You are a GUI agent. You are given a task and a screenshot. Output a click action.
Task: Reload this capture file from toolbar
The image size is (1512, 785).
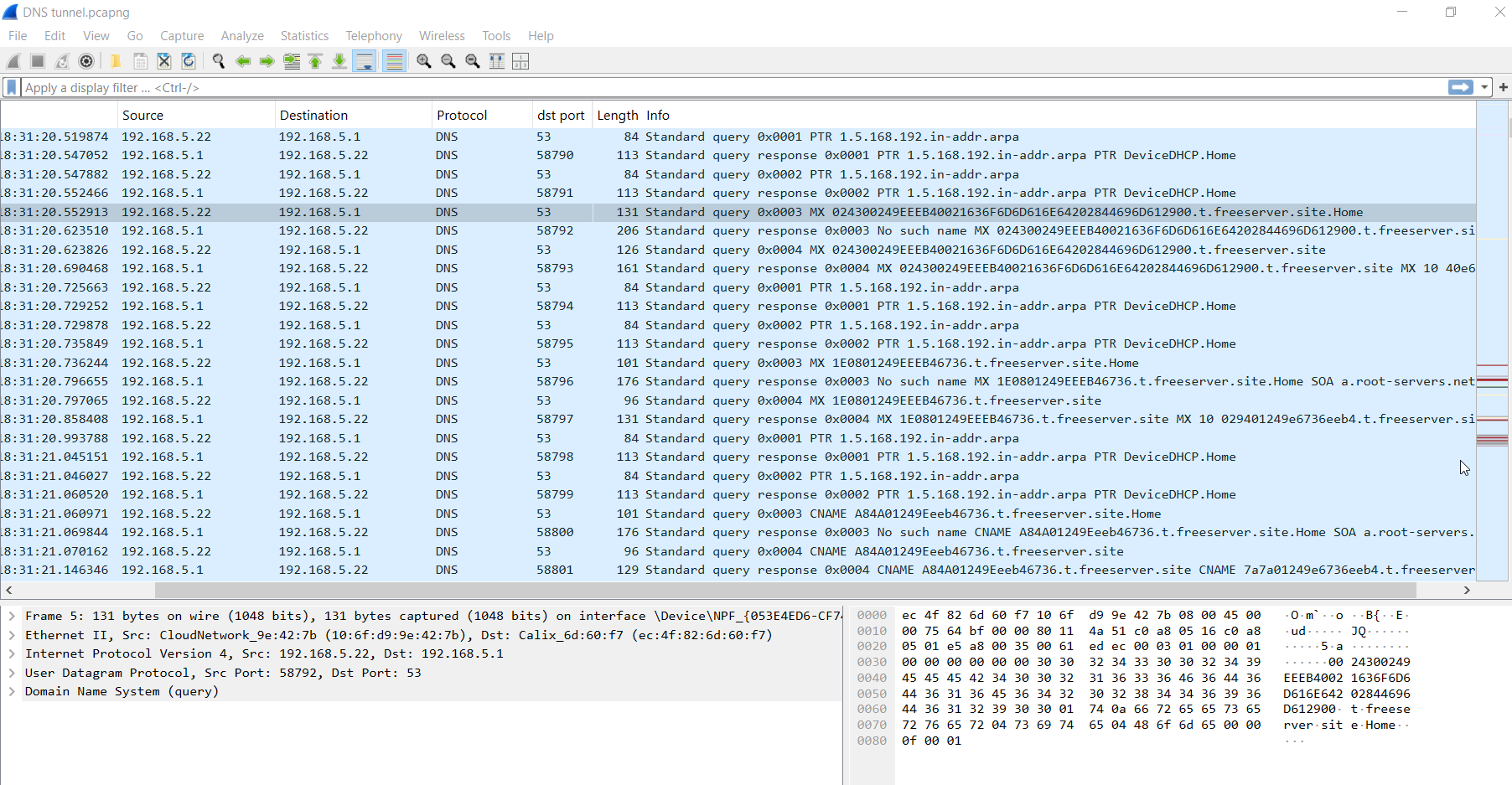pyautogui.click(x=189, y=61)
